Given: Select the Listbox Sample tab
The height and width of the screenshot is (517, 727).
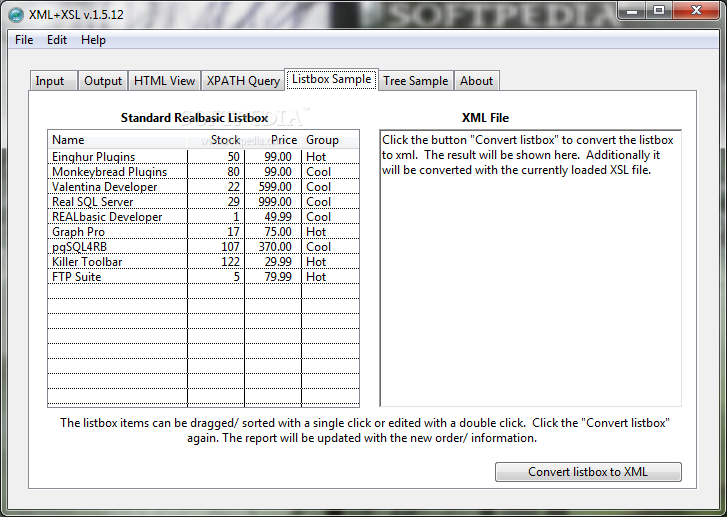Looking at the screenshot, I should [x=332, y=79].
